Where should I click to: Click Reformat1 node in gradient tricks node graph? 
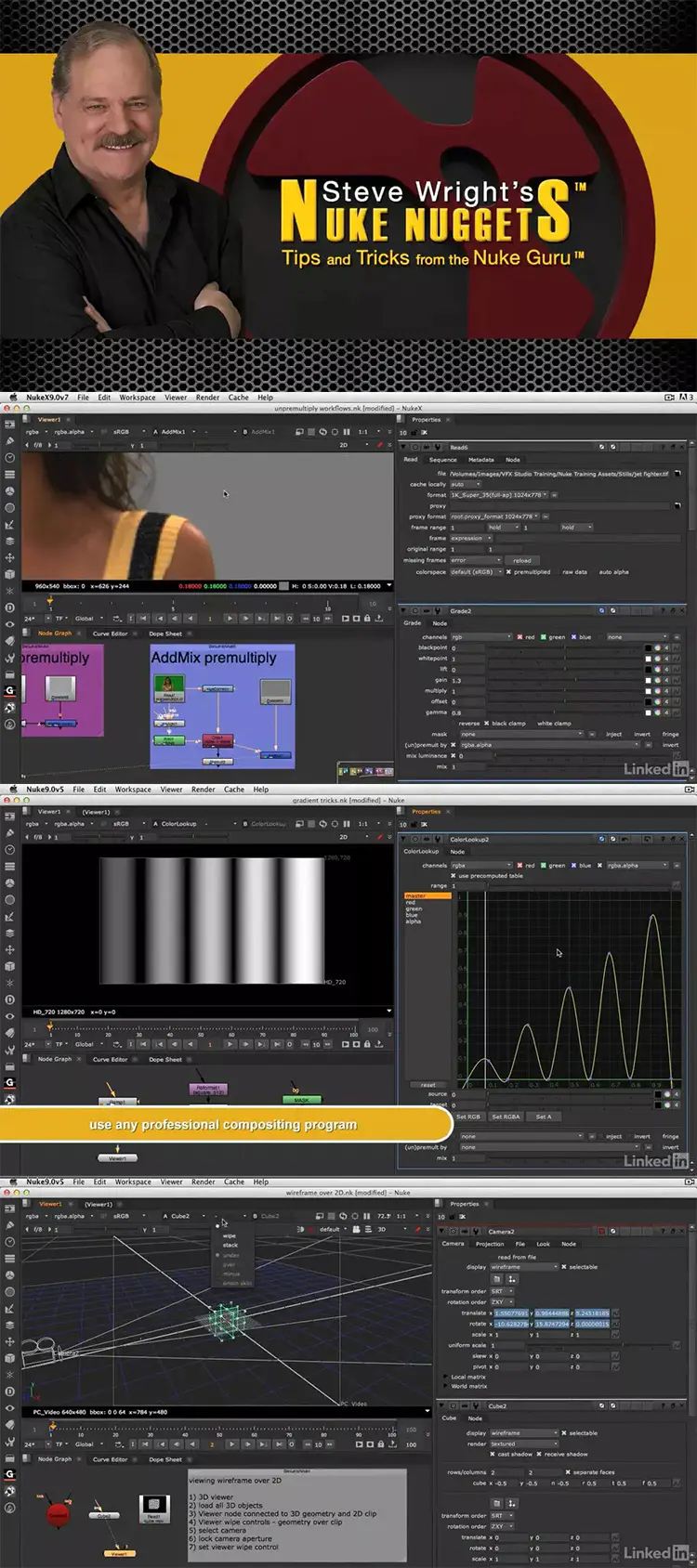(208, 1089)
